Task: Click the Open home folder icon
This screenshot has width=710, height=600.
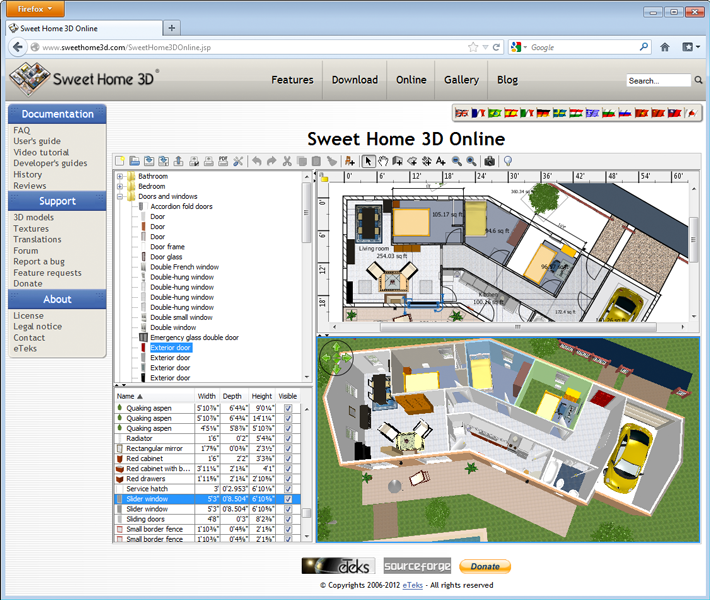Action: tap(134, 161)
